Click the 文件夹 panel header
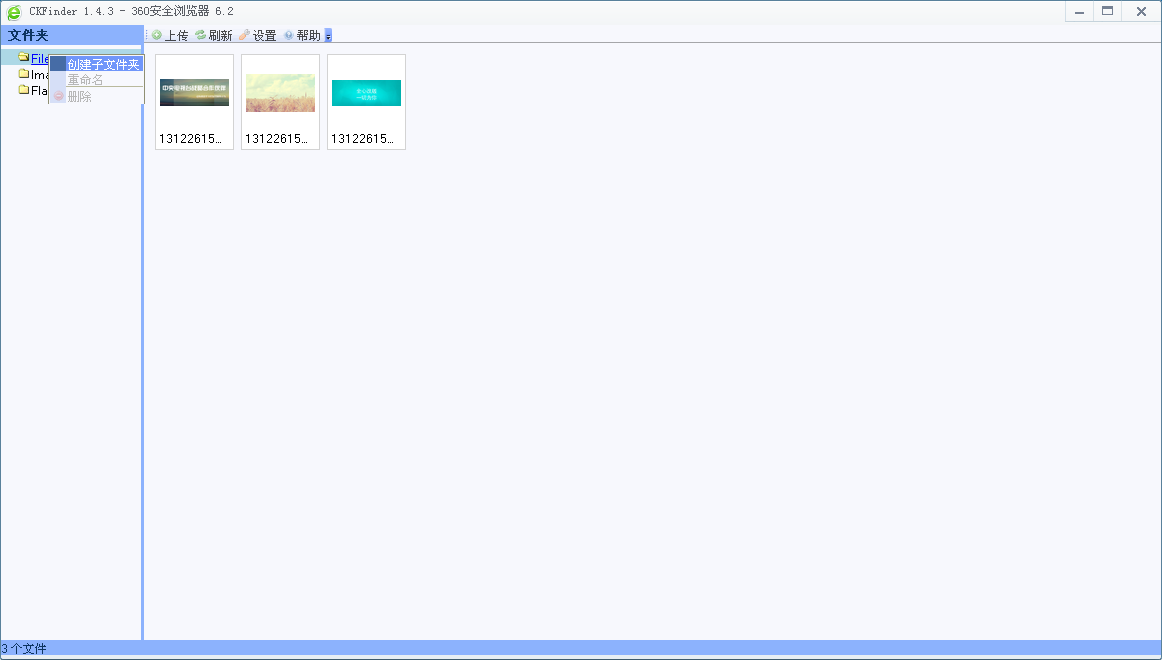 (x=29, y=35)
